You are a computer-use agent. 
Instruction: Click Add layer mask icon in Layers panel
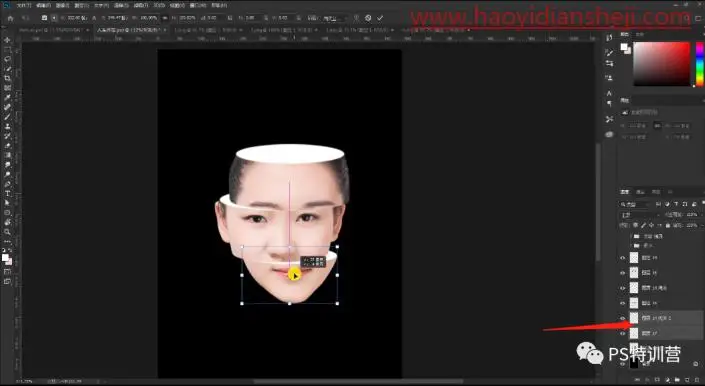coord(657,380)
